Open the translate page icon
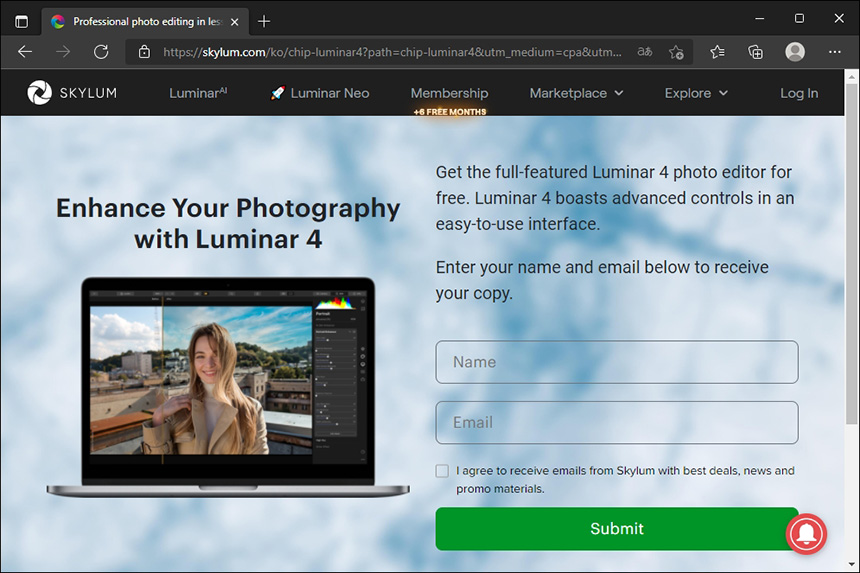This screenshot has height=573, width=860. (x=644, y=52)
